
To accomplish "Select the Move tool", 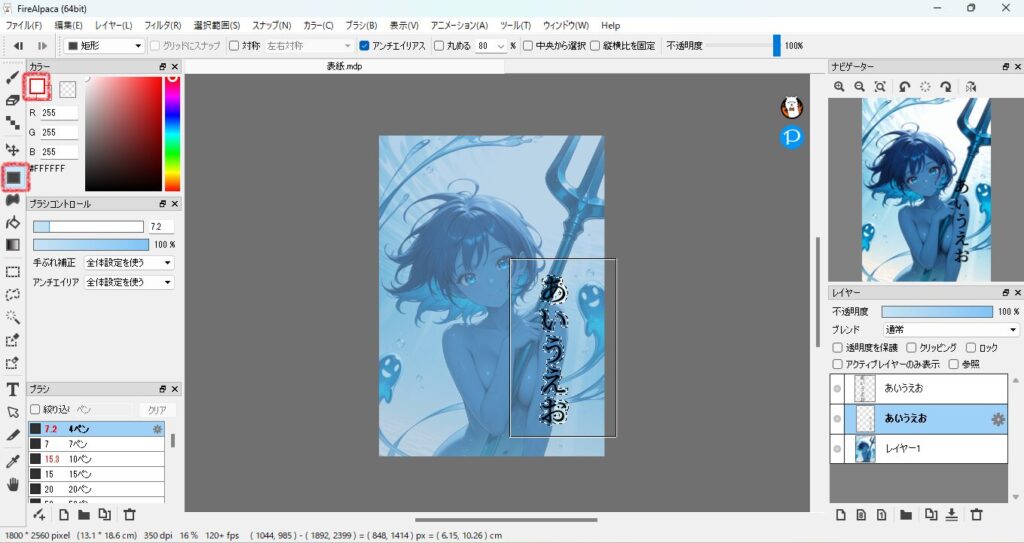I will pyautogui.click(x=12, y=150).
